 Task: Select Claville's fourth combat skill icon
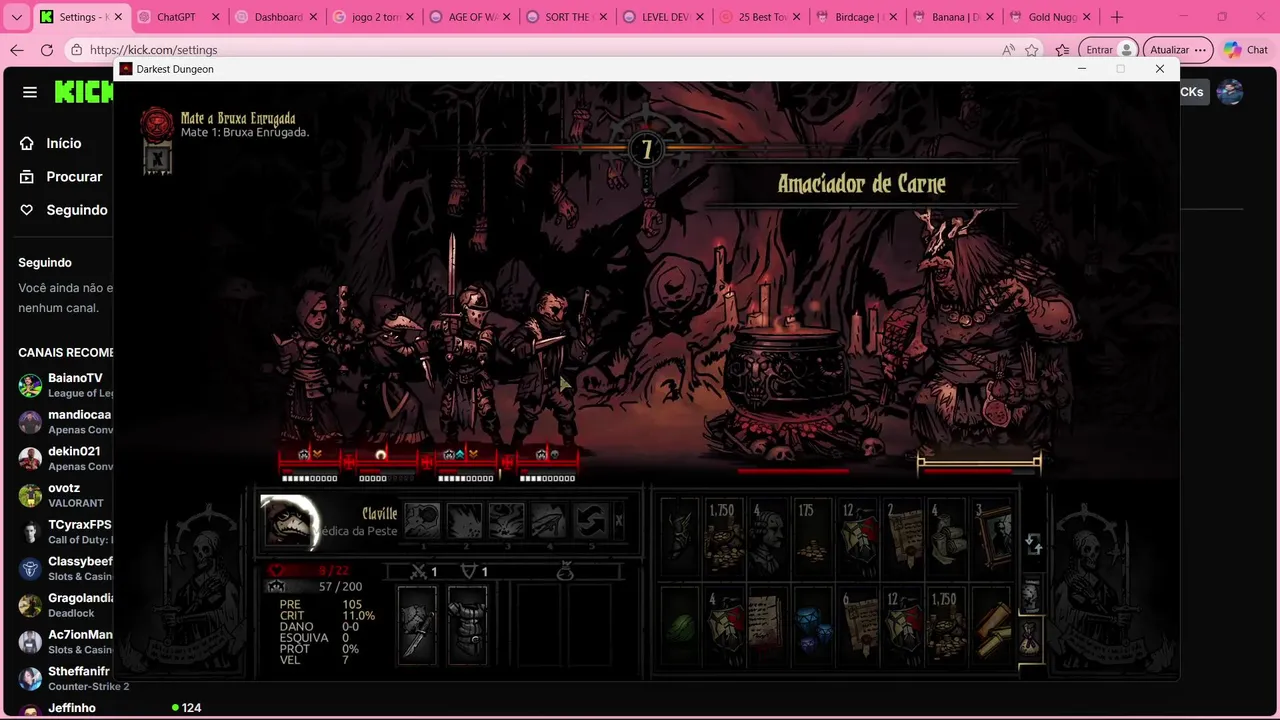pos(549,521)
